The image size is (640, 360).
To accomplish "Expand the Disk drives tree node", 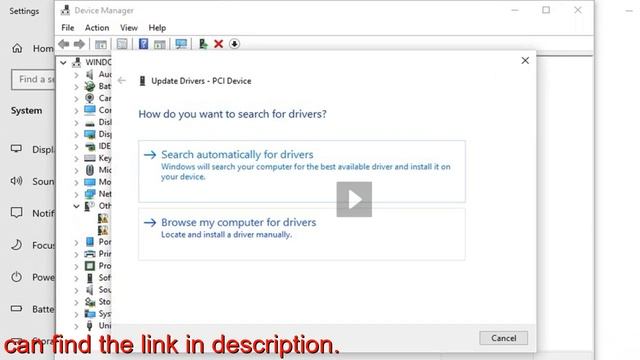I will coord(76,122).
